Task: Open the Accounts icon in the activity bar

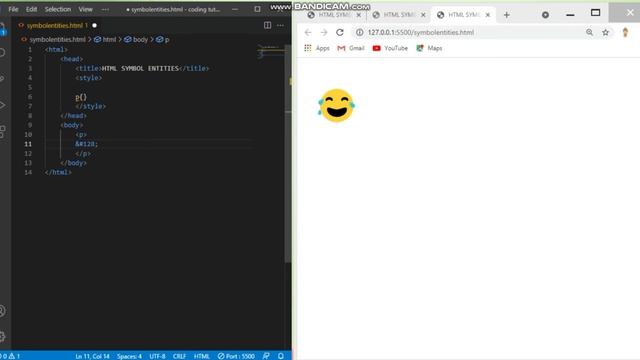Action: [x=2, y=311]
